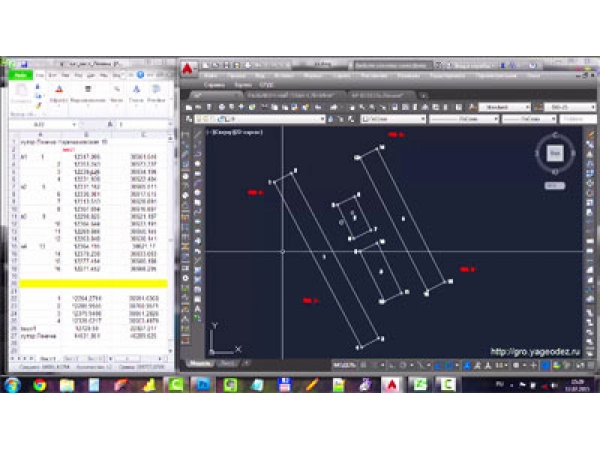Viewport: 600px width, 450px height.
Task: Open Google Chrome from the taskbar
Action: pos(40,385)
